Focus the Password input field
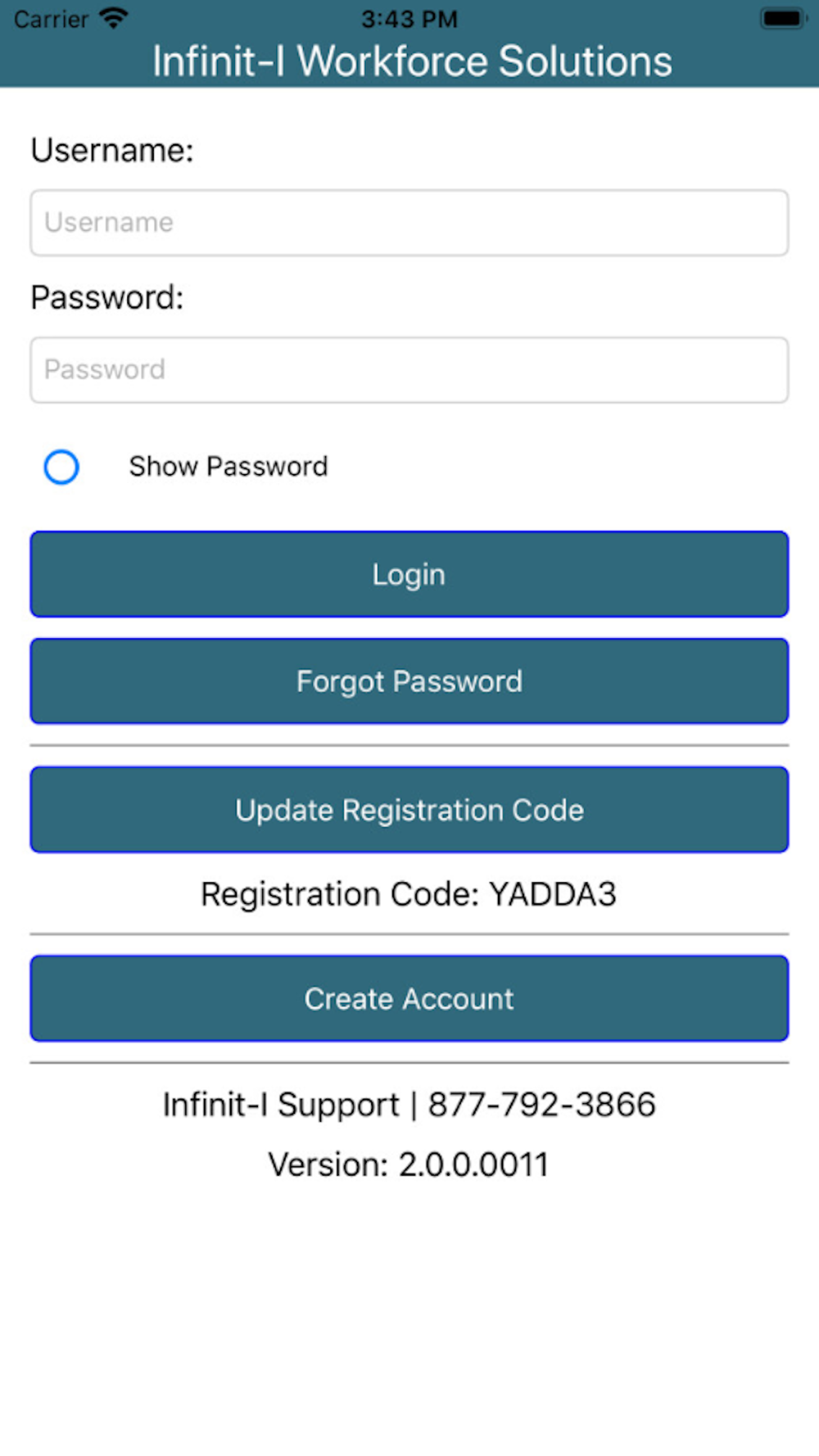 click(x=409, y=370)
